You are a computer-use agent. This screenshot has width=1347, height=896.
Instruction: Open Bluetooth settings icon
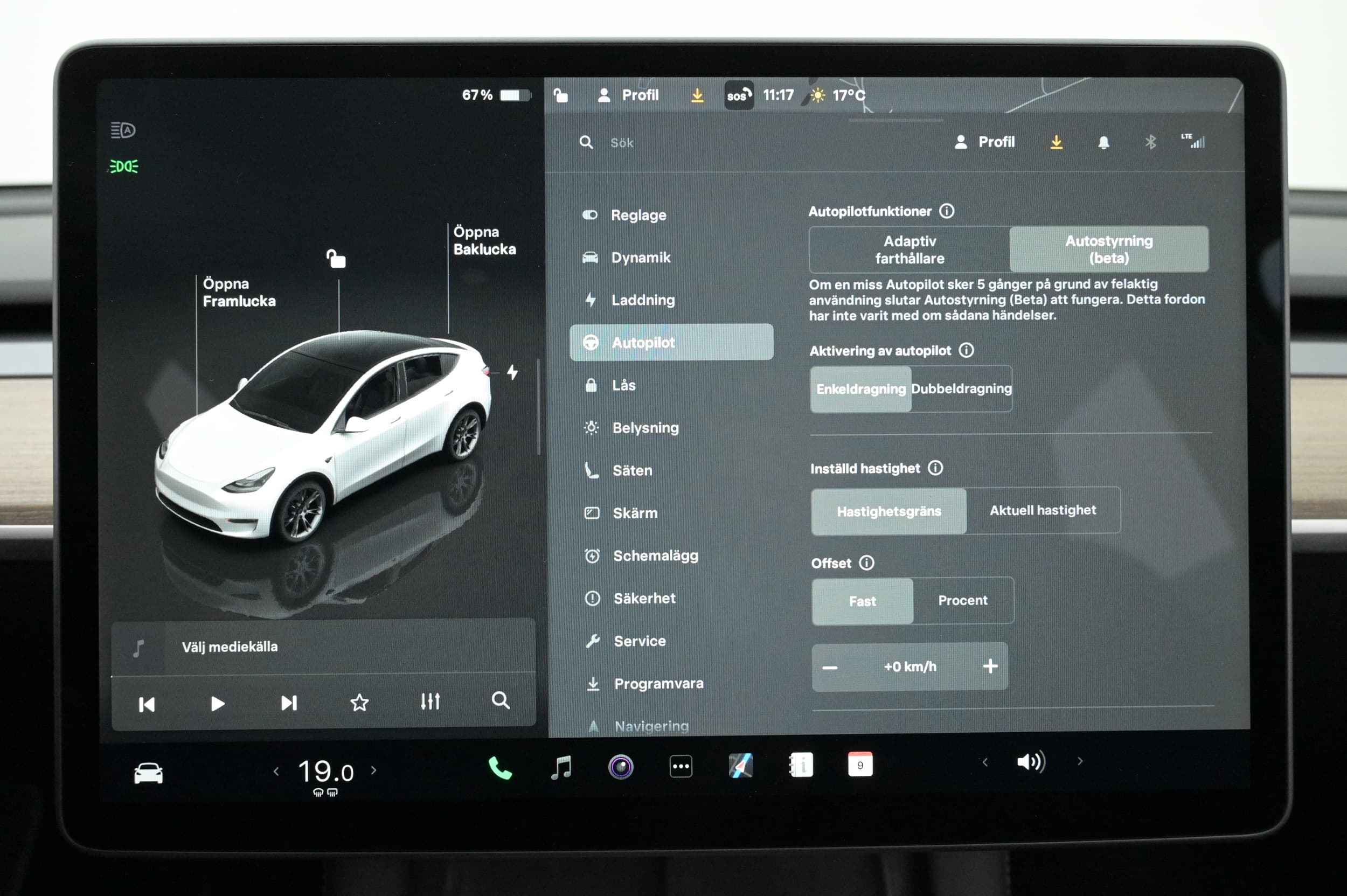[x=1150, y=142]
